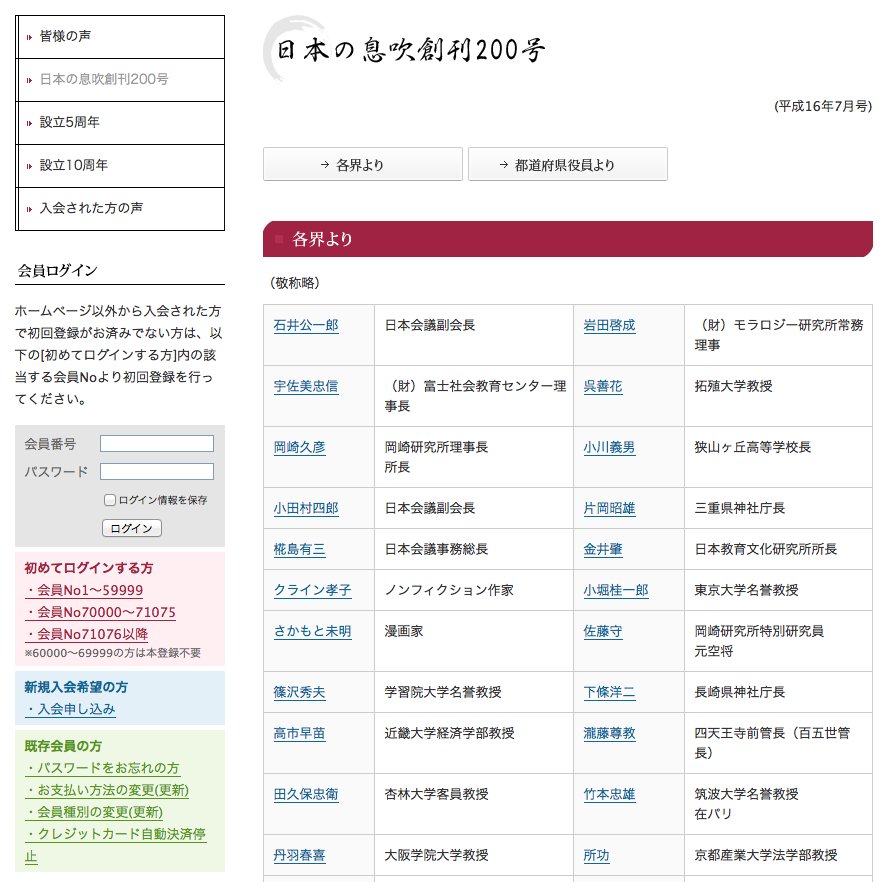Open the 宇佐美忠信 name link

click(306, 387)
